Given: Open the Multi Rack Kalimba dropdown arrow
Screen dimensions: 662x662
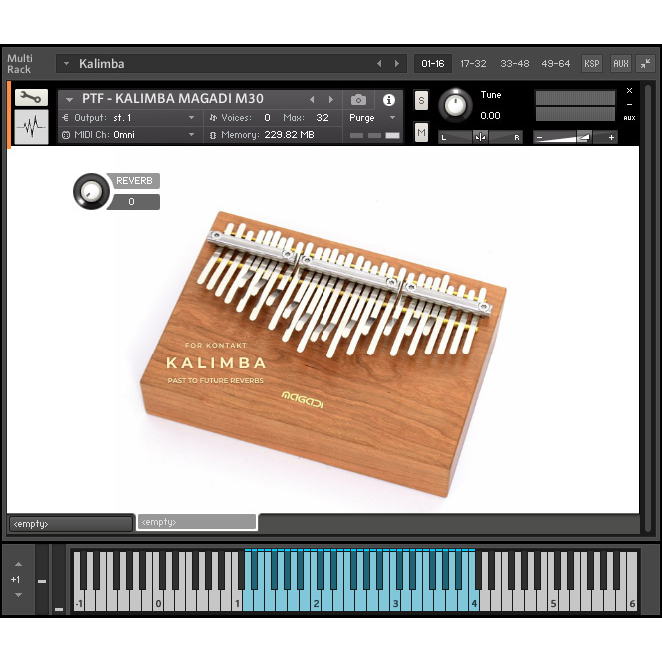Looking at the screenshot, I should tap(66, 64).
